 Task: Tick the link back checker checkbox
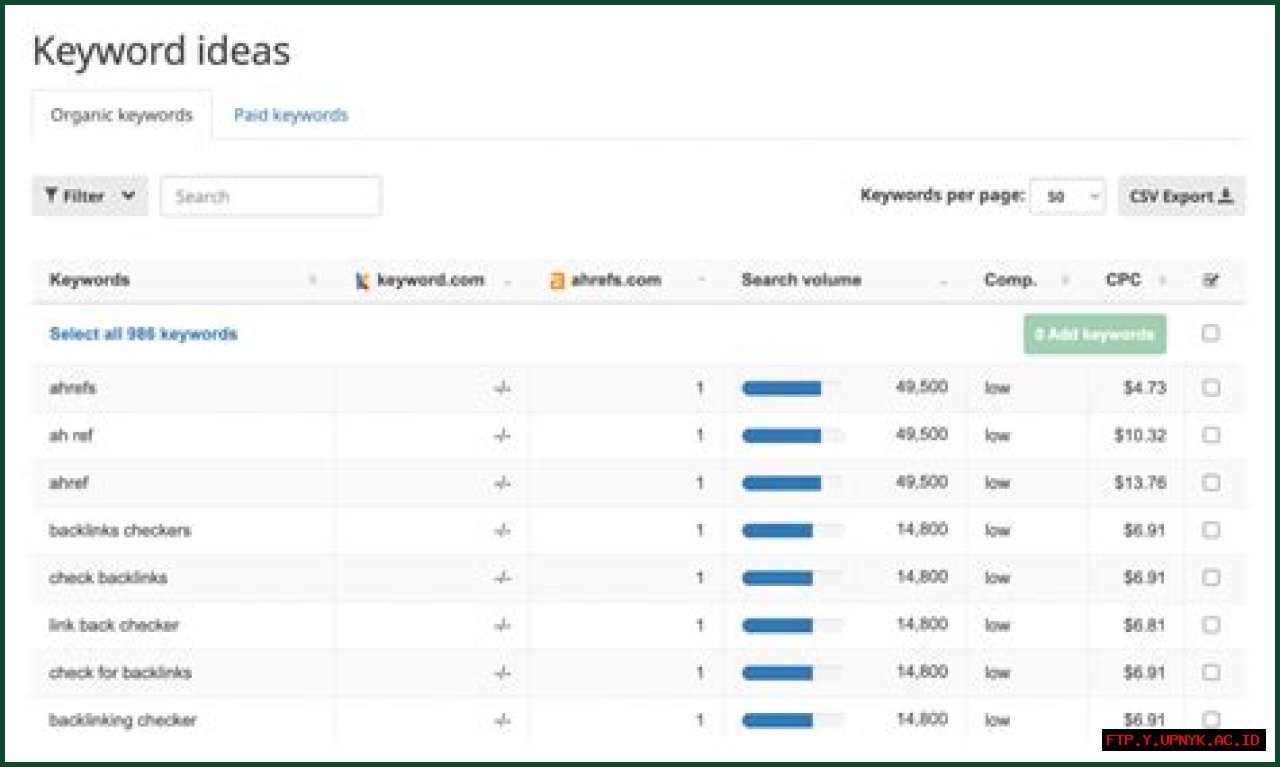point(1211,625)
